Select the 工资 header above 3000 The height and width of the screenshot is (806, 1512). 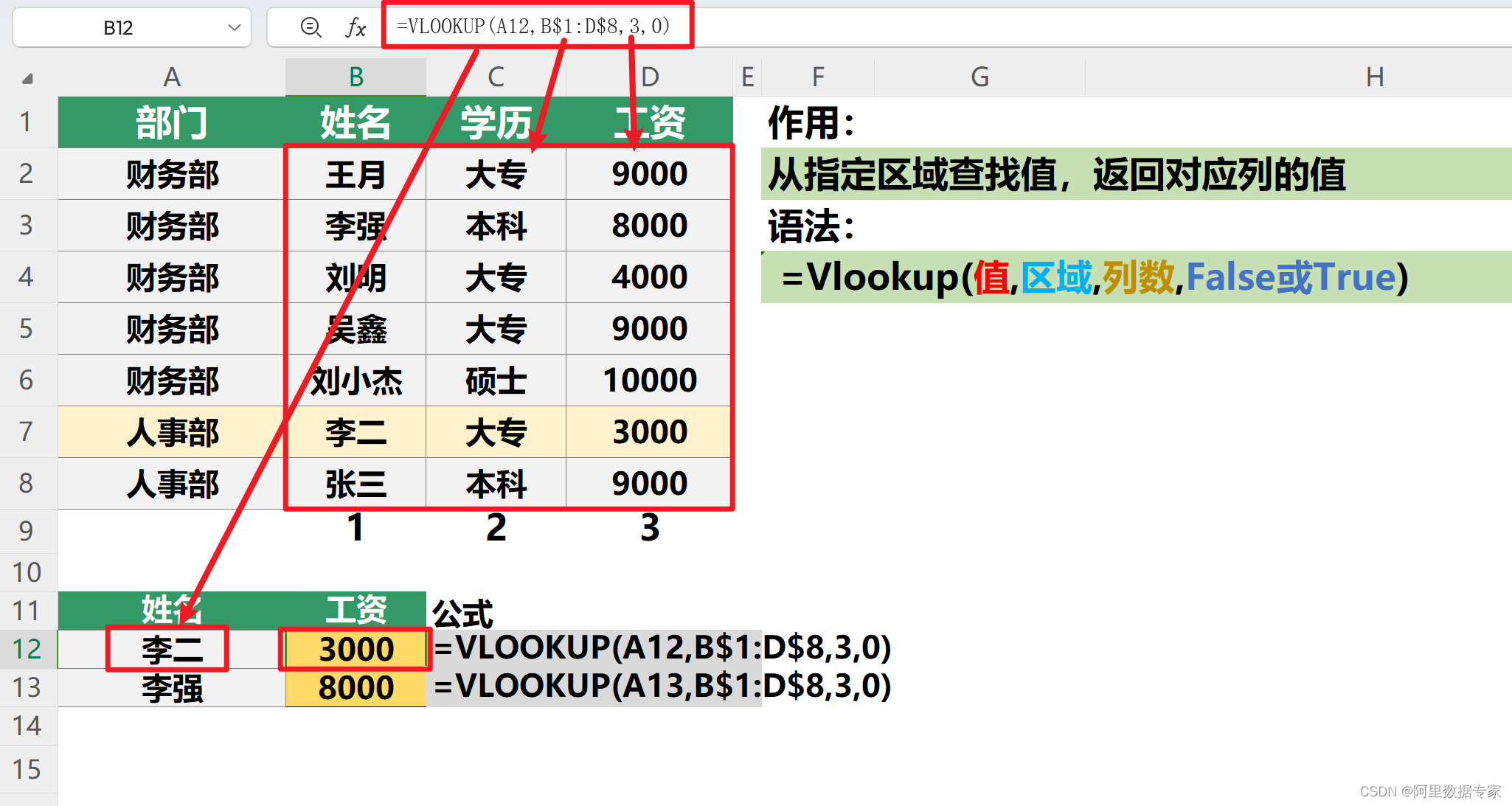tap(356, 610)
